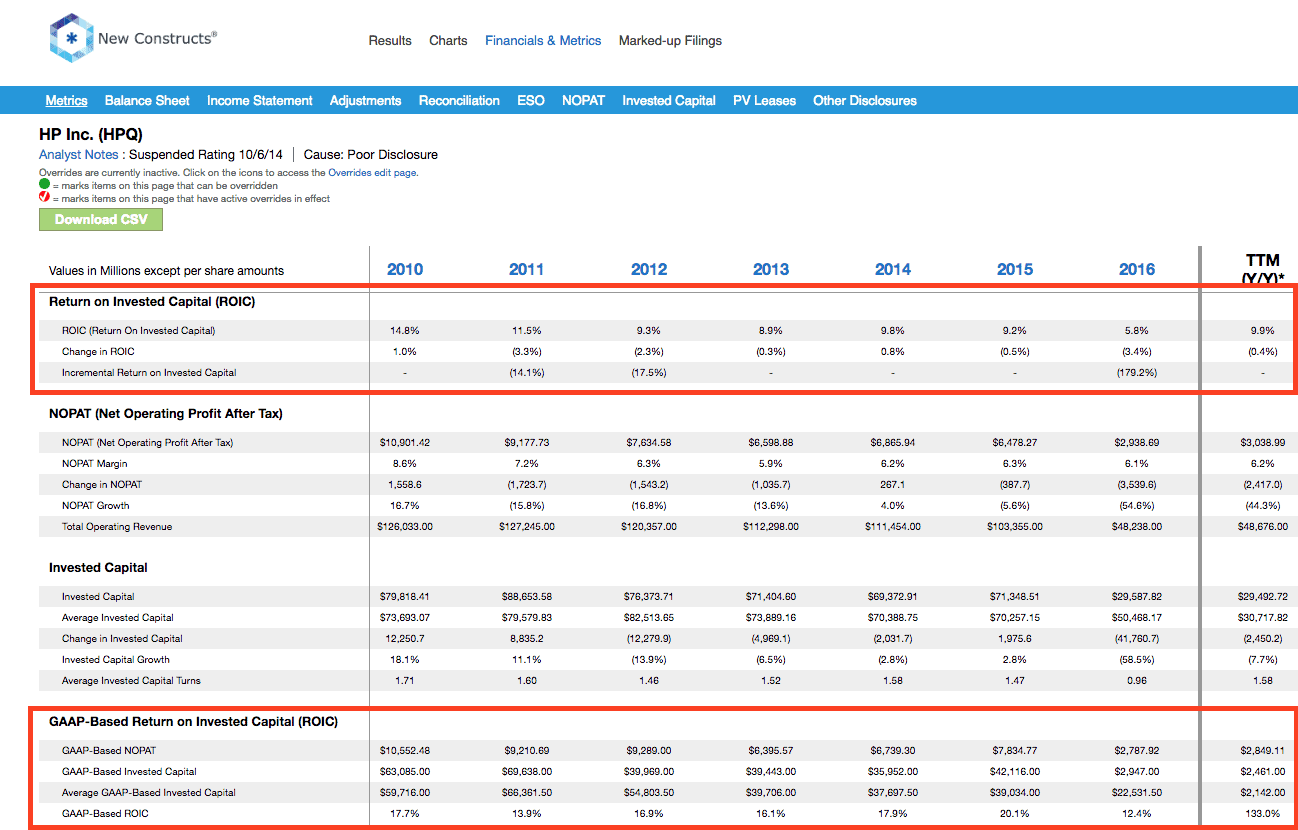Switch to the Invested Capital tab
The image size is (1298, 830).
click(669, 100)
